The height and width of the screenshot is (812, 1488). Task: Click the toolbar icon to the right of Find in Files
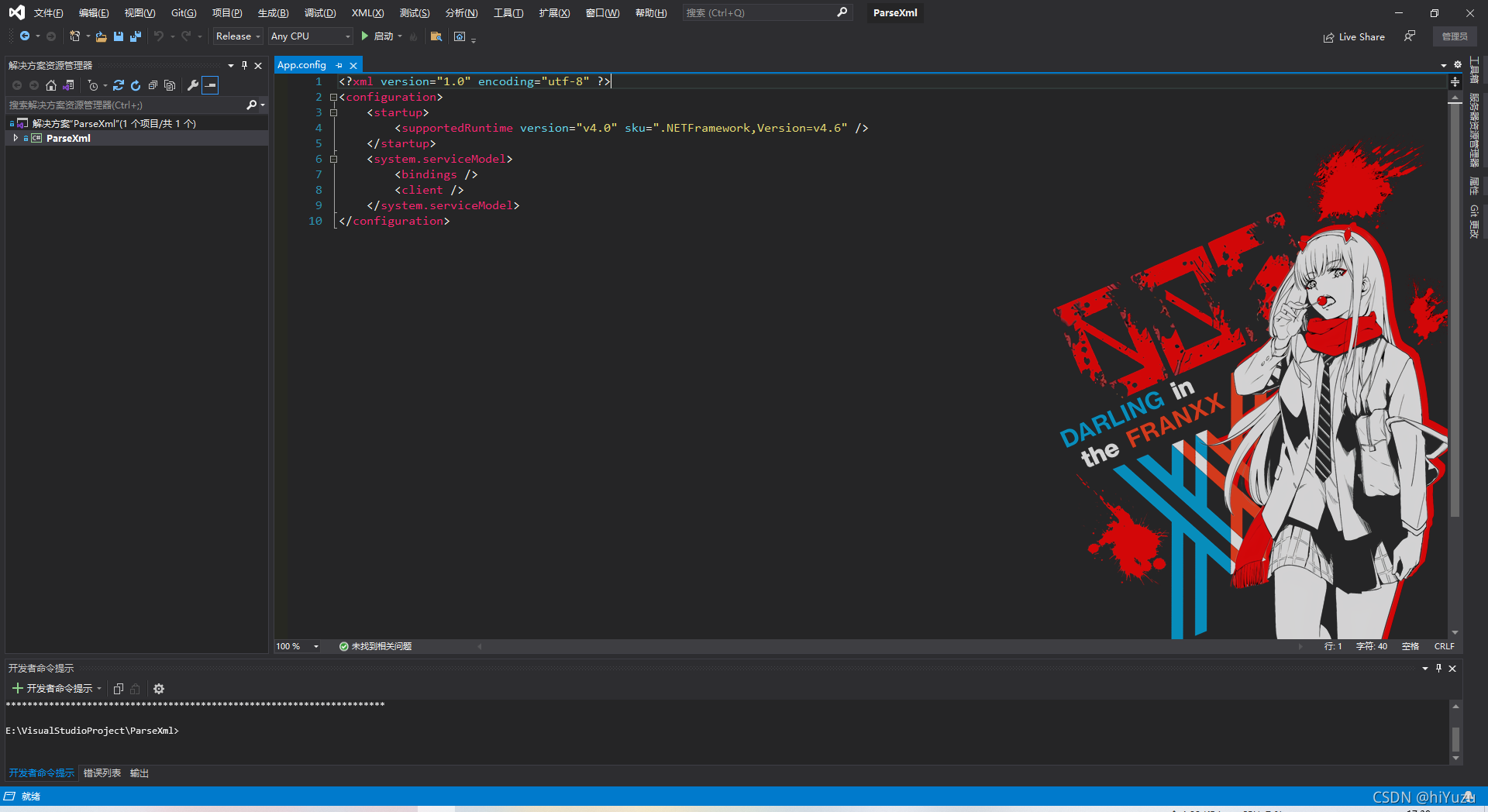[460, 36]
